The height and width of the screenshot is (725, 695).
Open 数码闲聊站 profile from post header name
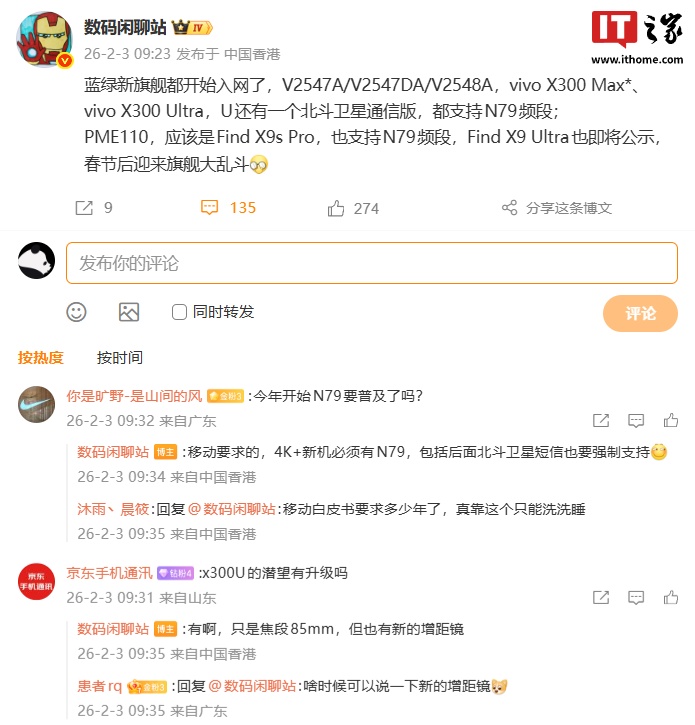coord(125,27)
